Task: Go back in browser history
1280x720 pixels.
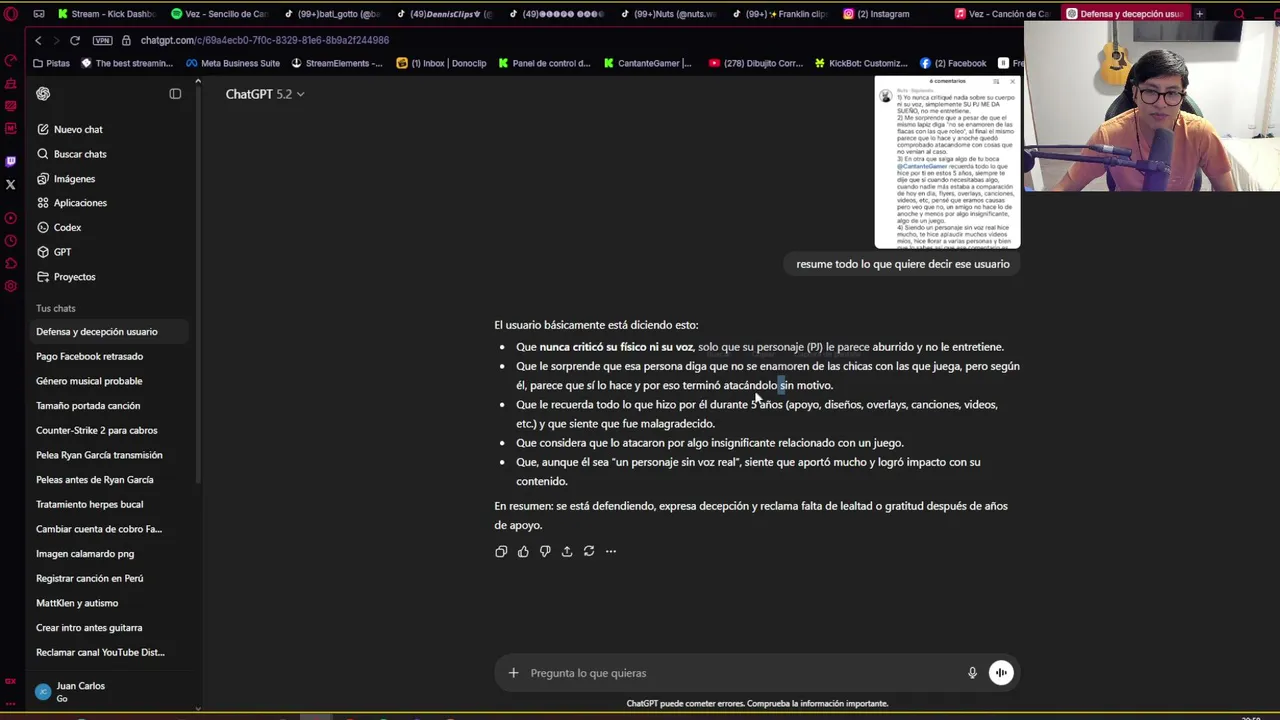Action: [38, 40]
